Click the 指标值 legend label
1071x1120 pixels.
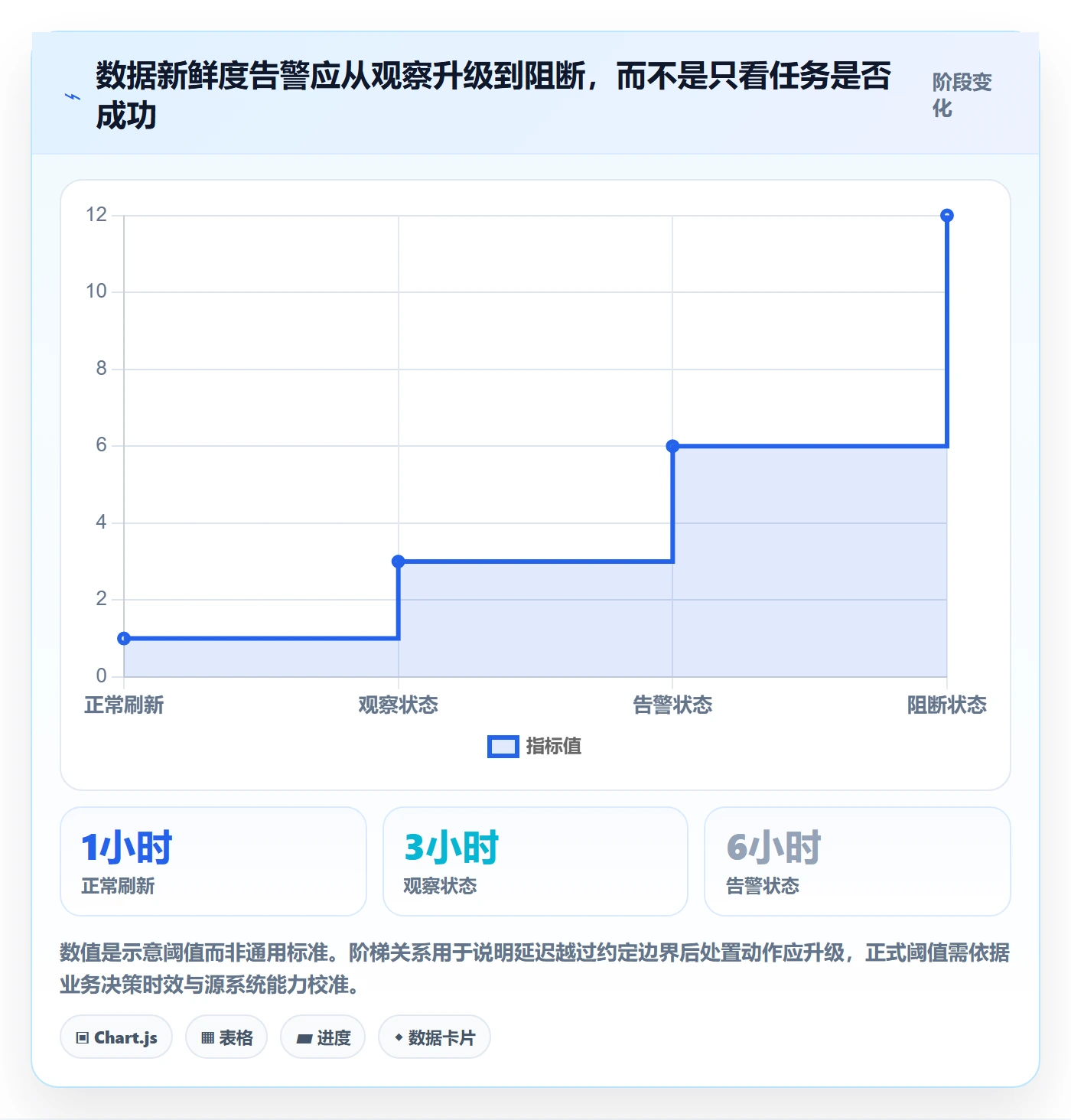pyautogui.click(x=554, y=746)
